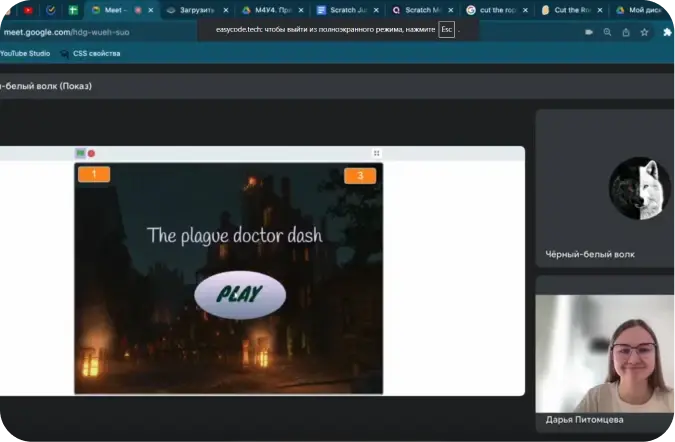Close the Scratch M tab
Screen dimensions: 675x442
click(x=451, y=10)
